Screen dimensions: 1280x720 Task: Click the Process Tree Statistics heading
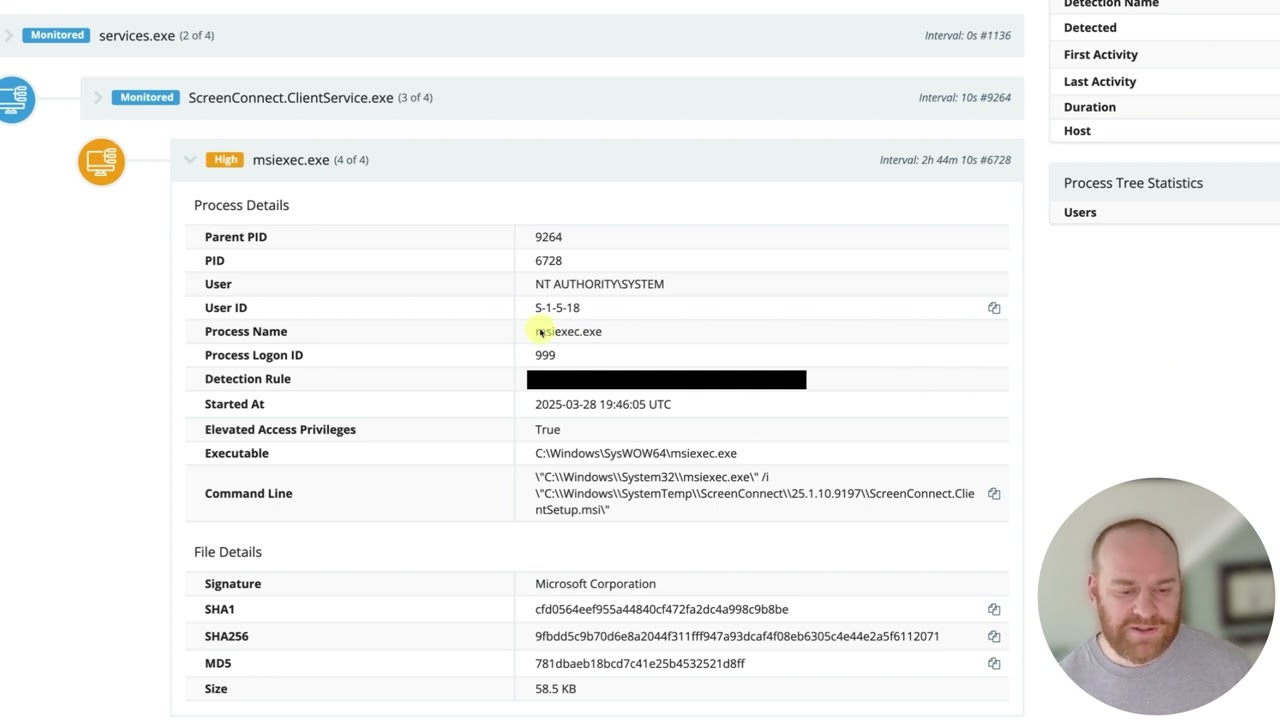coord(1133,183)
